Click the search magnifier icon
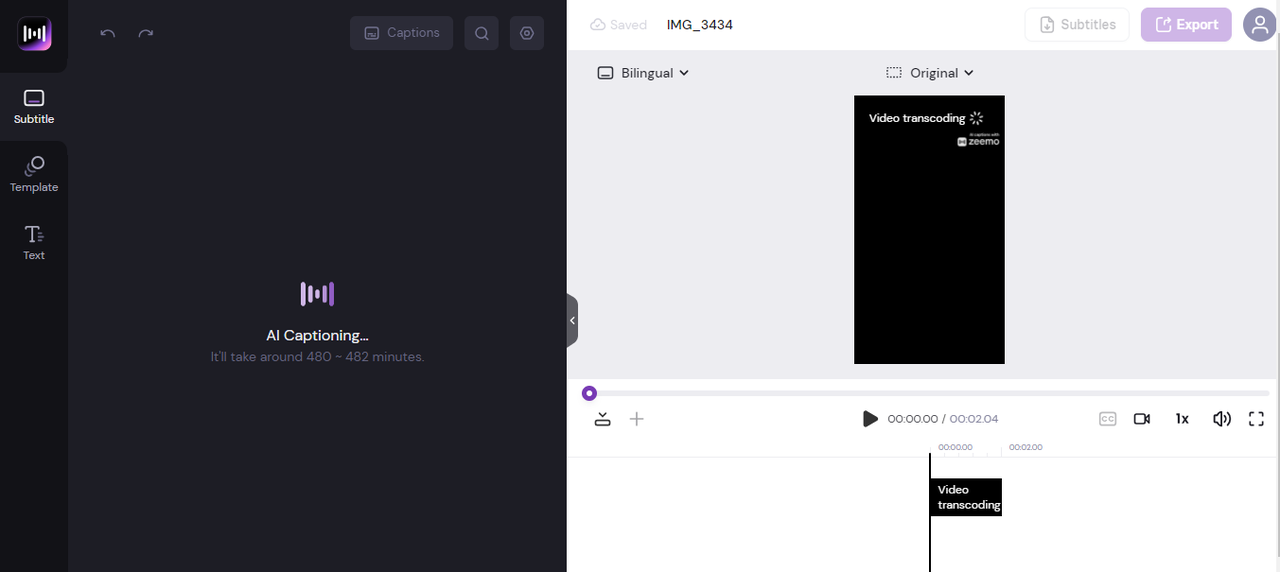This screenshot has height=572, width=1280. click(x=481, y=33)
